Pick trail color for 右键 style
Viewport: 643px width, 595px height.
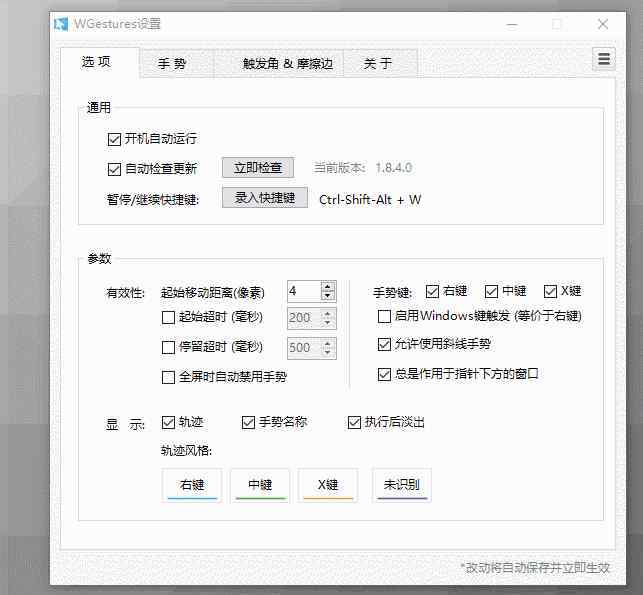click(192, 486)
